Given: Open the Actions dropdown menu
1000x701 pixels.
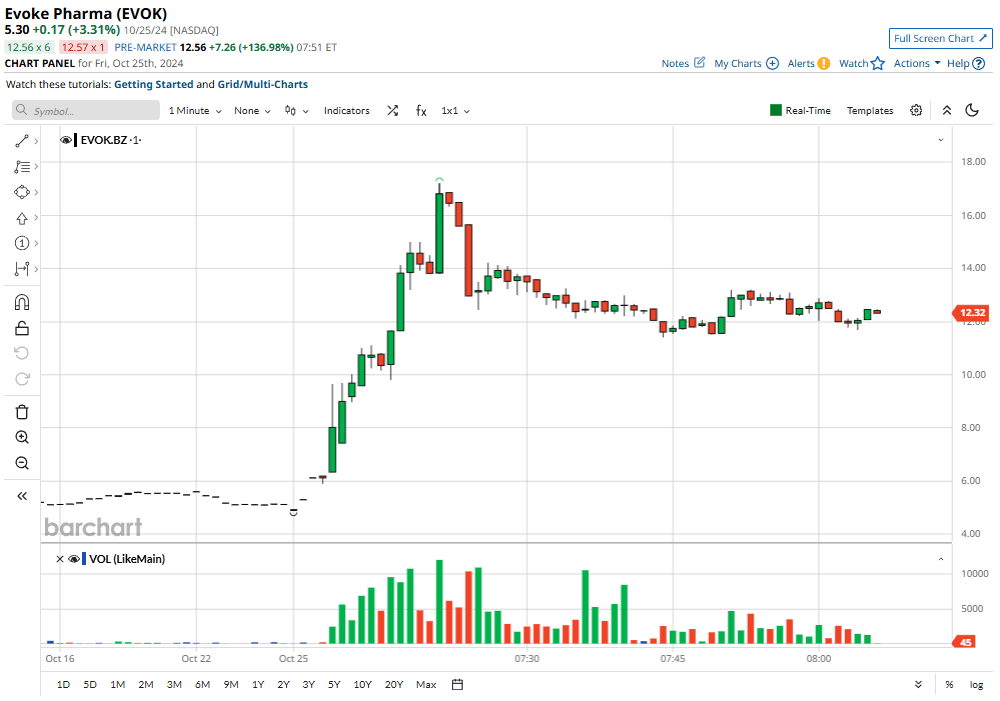Looking at the screenshot, I should (917, 63).
